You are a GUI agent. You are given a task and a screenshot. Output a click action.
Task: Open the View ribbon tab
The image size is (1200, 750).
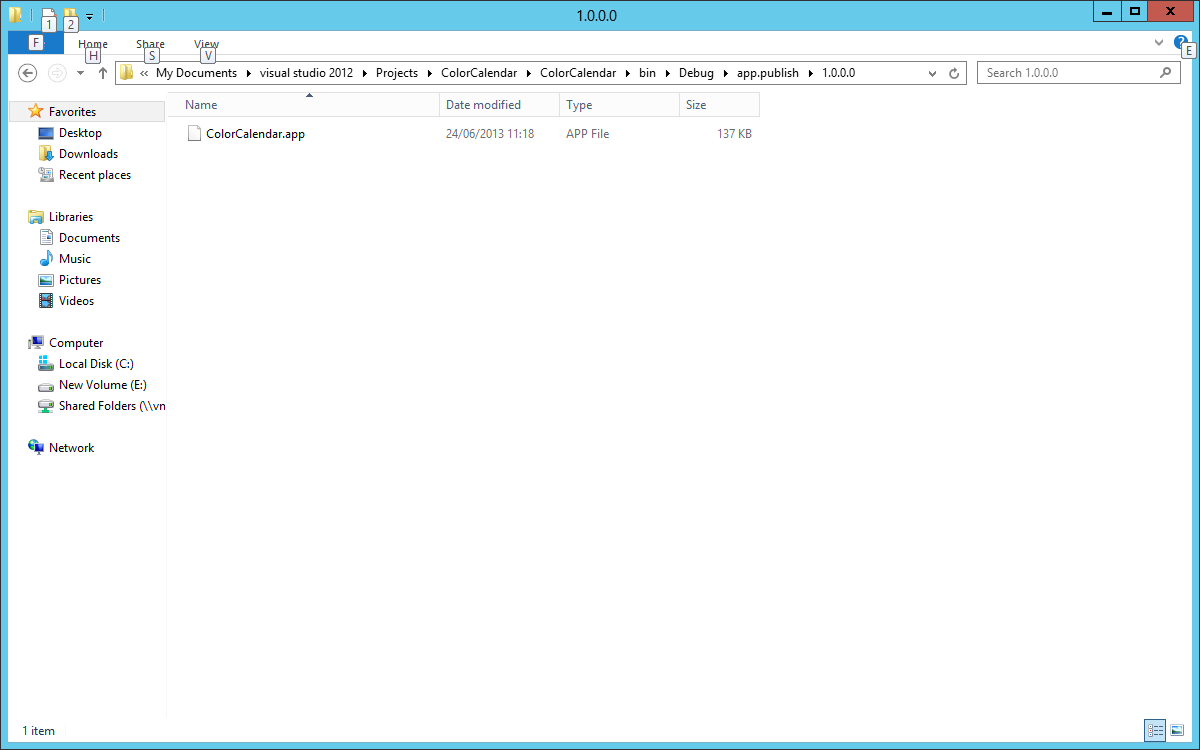206,44
